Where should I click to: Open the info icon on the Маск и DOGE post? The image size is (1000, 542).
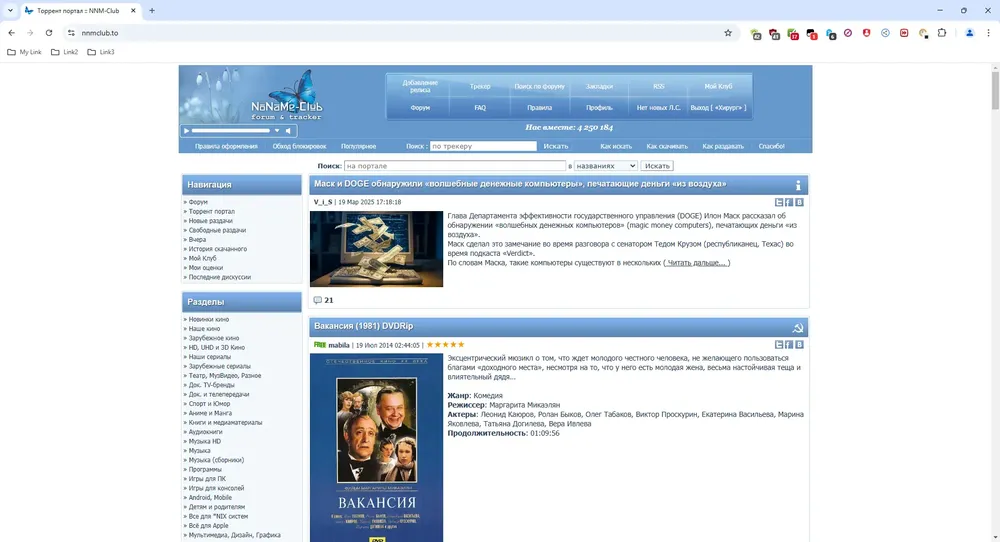tap(798, 185)
